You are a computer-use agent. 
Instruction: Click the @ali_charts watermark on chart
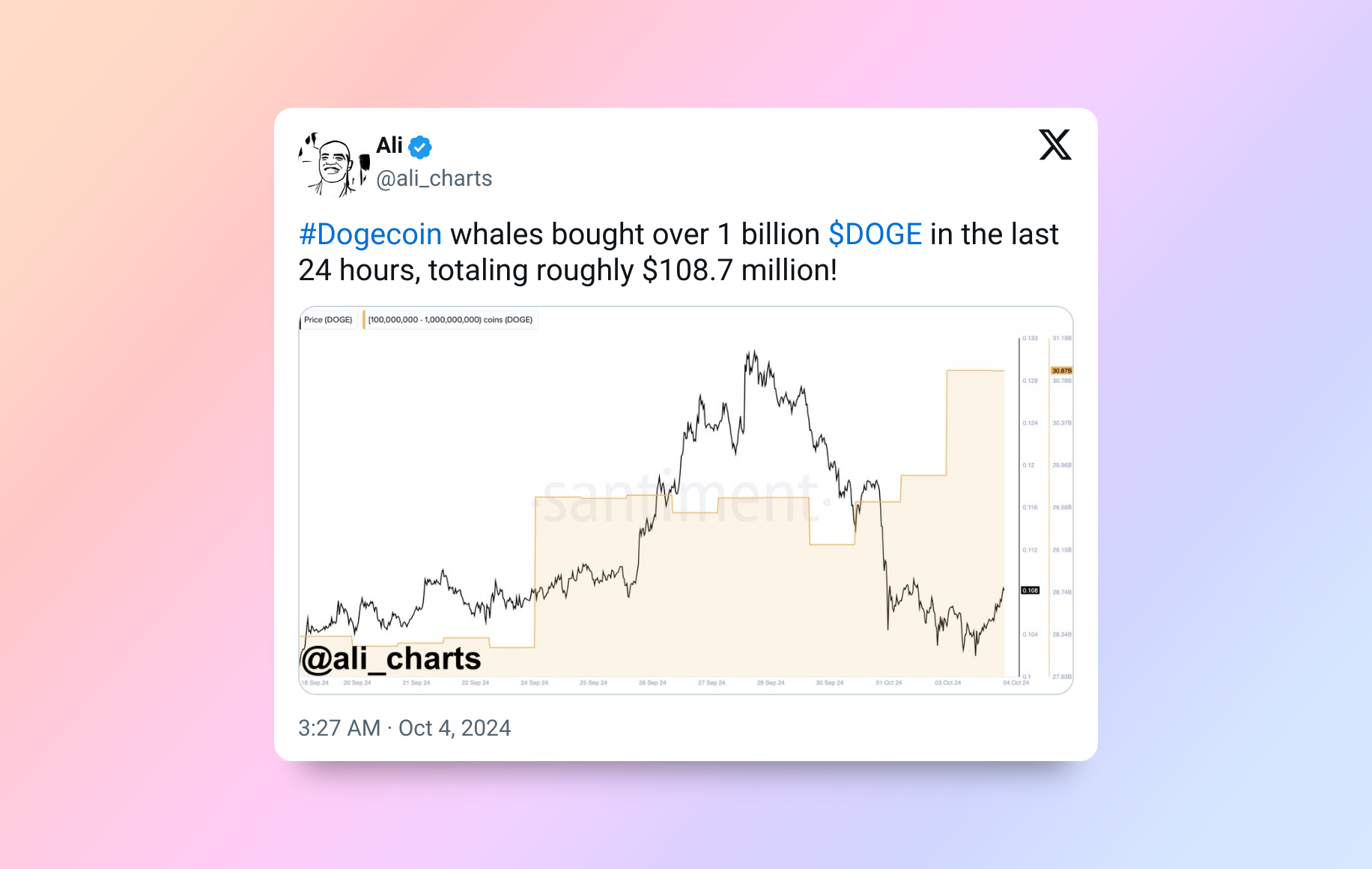tap(390, 659)
